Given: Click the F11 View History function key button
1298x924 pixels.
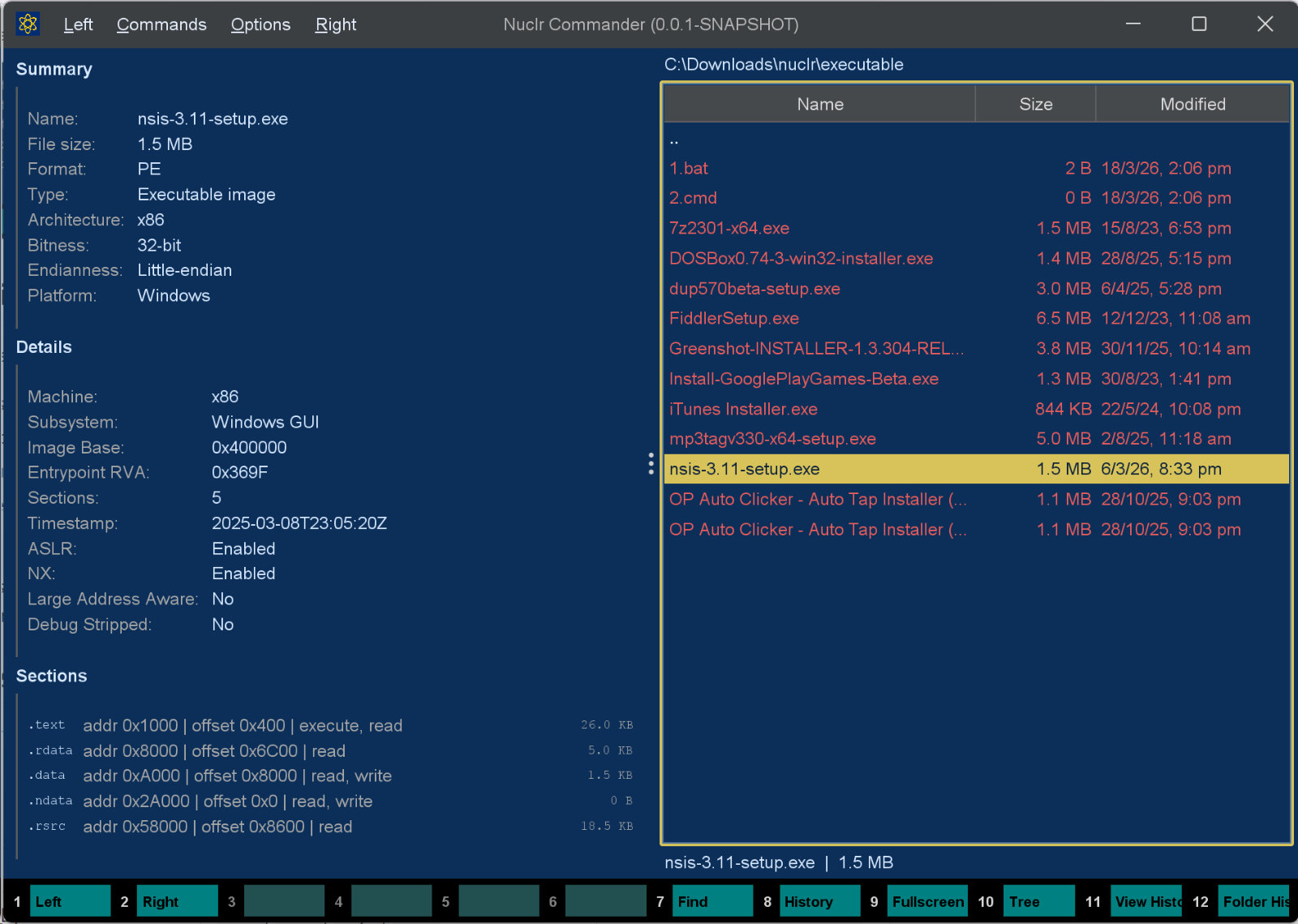Looking at the screenshot, I should click(x=1146, y=901).
